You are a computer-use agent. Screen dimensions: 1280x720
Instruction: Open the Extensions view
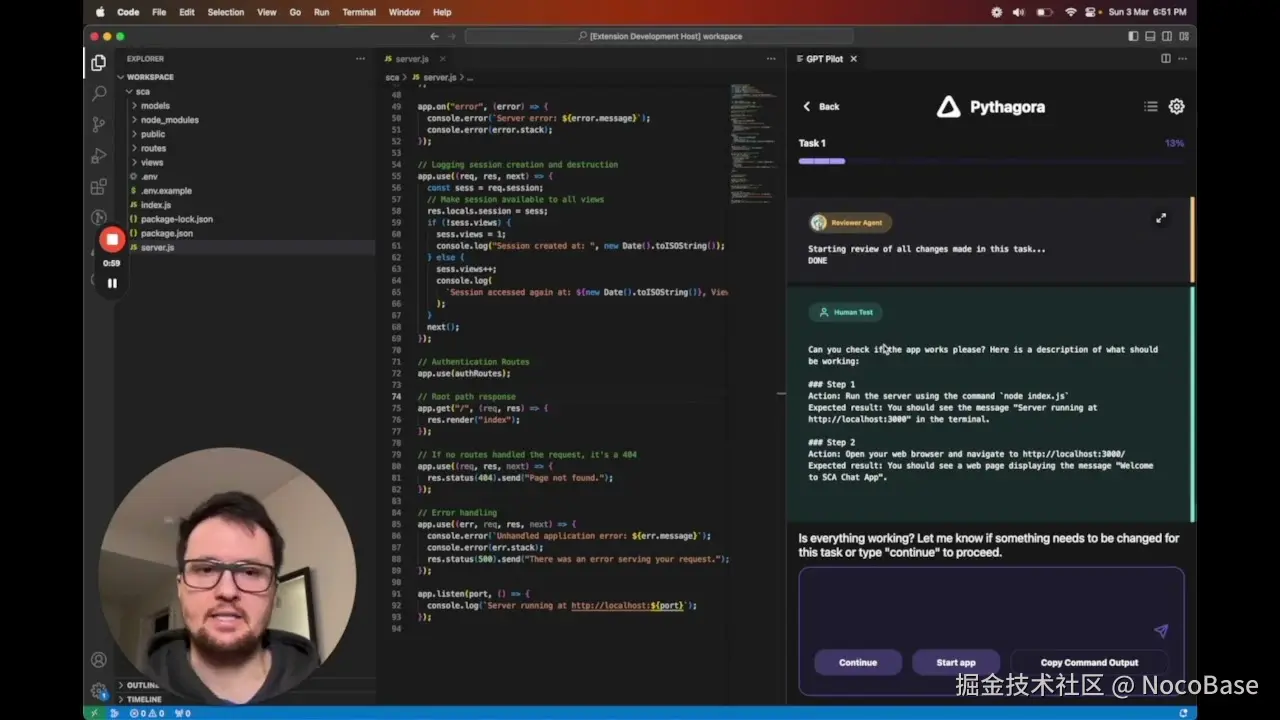click(x=98, y=187)
